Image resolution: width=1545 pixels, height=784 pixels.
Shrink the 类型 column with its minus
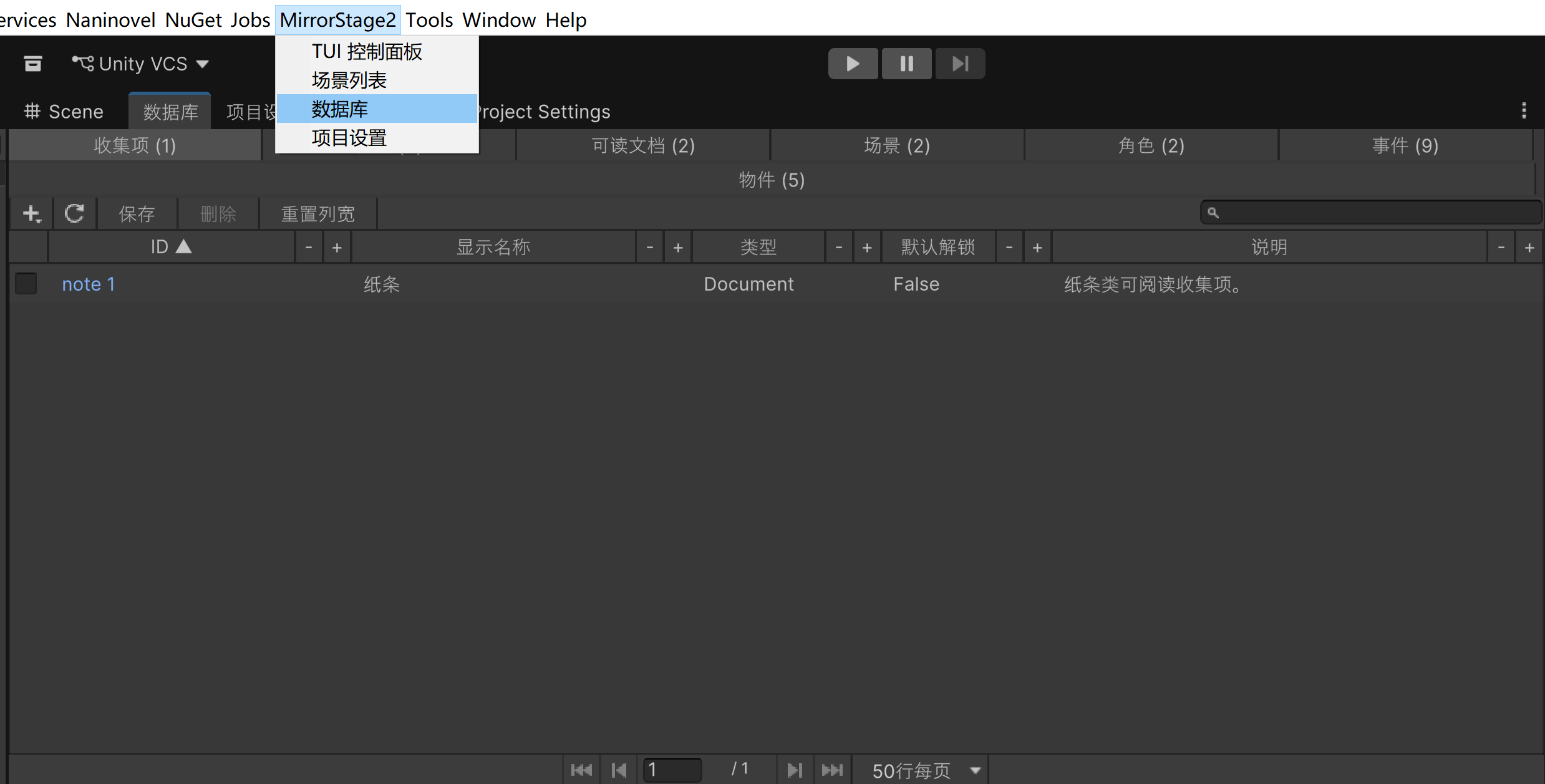[x=839, y=248]
